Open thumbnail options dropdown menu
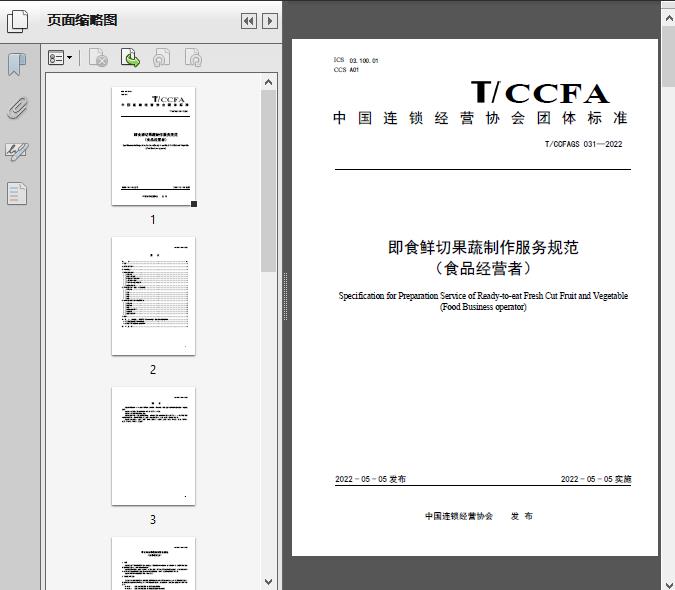Image resolution: width=675 pixels, height=590 pixels. point(60,58)
